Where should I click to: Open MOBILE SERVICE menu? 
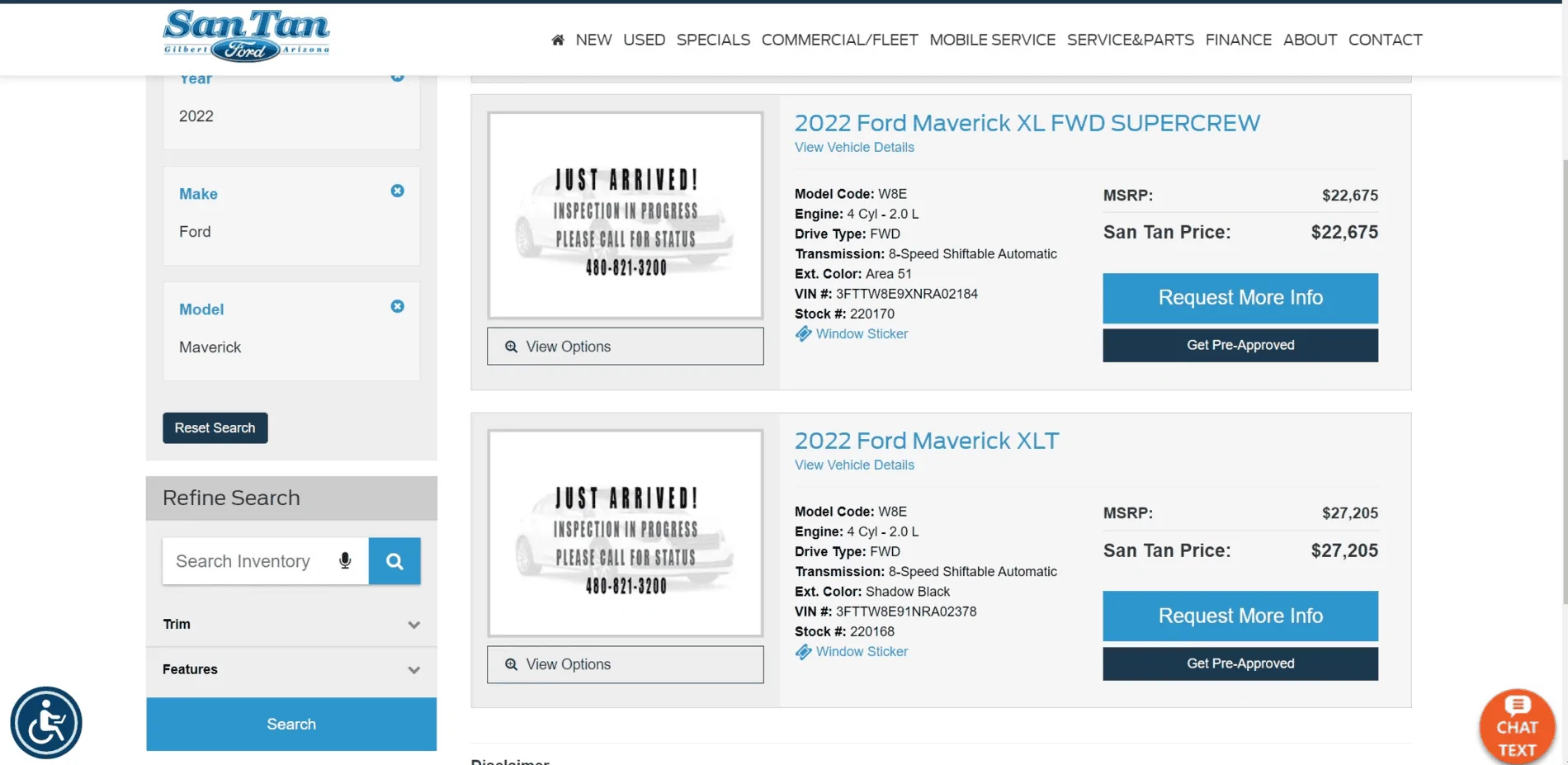(x=993, y=40)
